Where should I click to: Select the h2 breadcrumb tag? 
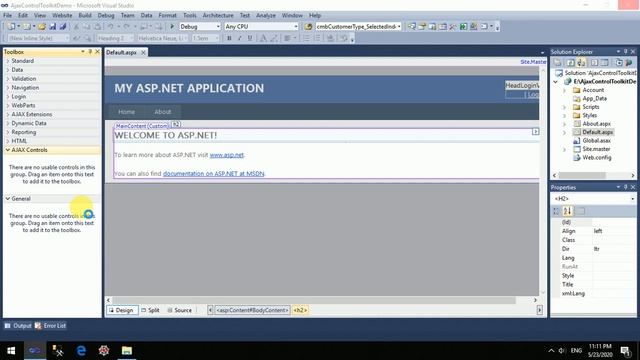point(300,310)
